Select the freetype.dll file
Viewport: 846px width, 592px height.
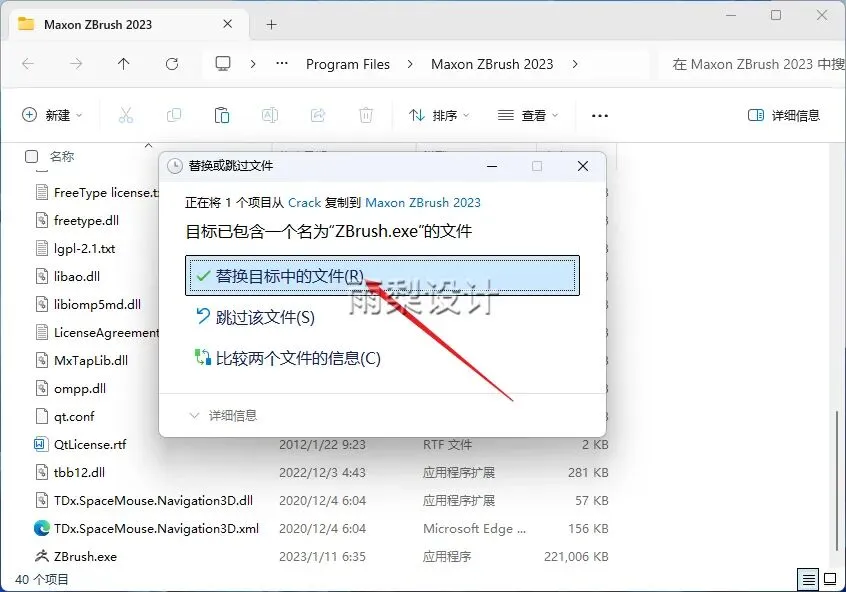(x=86, y=220)
